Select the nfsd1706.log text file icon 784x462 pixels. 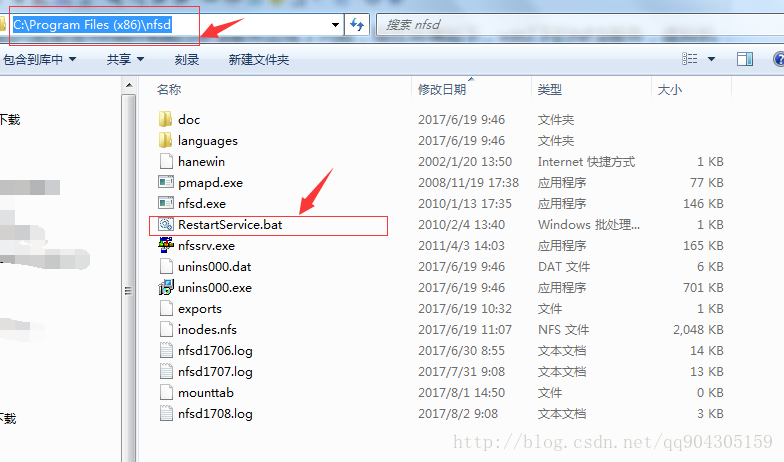click(x=166, y=350)
